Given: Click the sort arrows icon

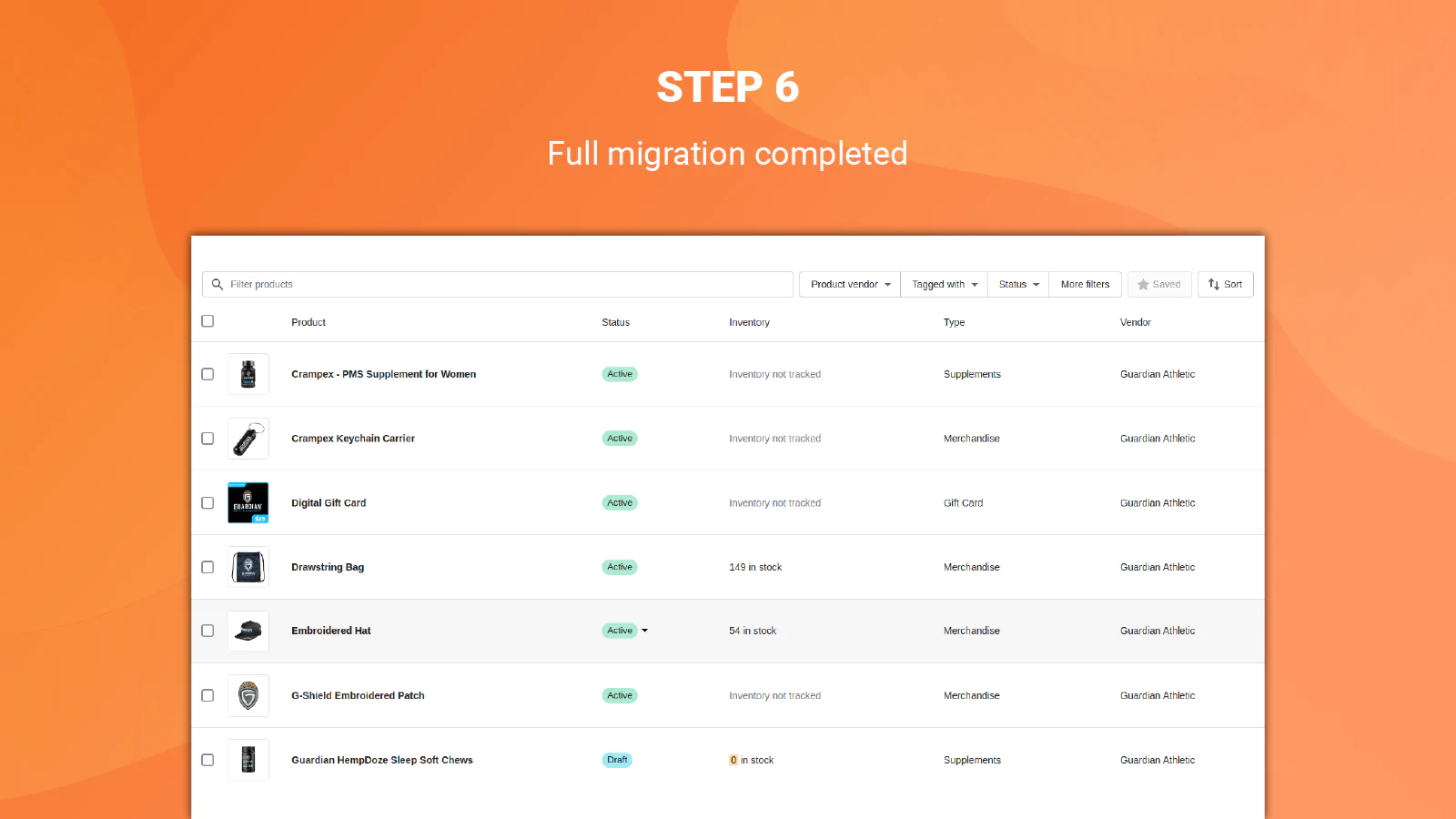Looking at the screenshot, I should pos(1213,285).
